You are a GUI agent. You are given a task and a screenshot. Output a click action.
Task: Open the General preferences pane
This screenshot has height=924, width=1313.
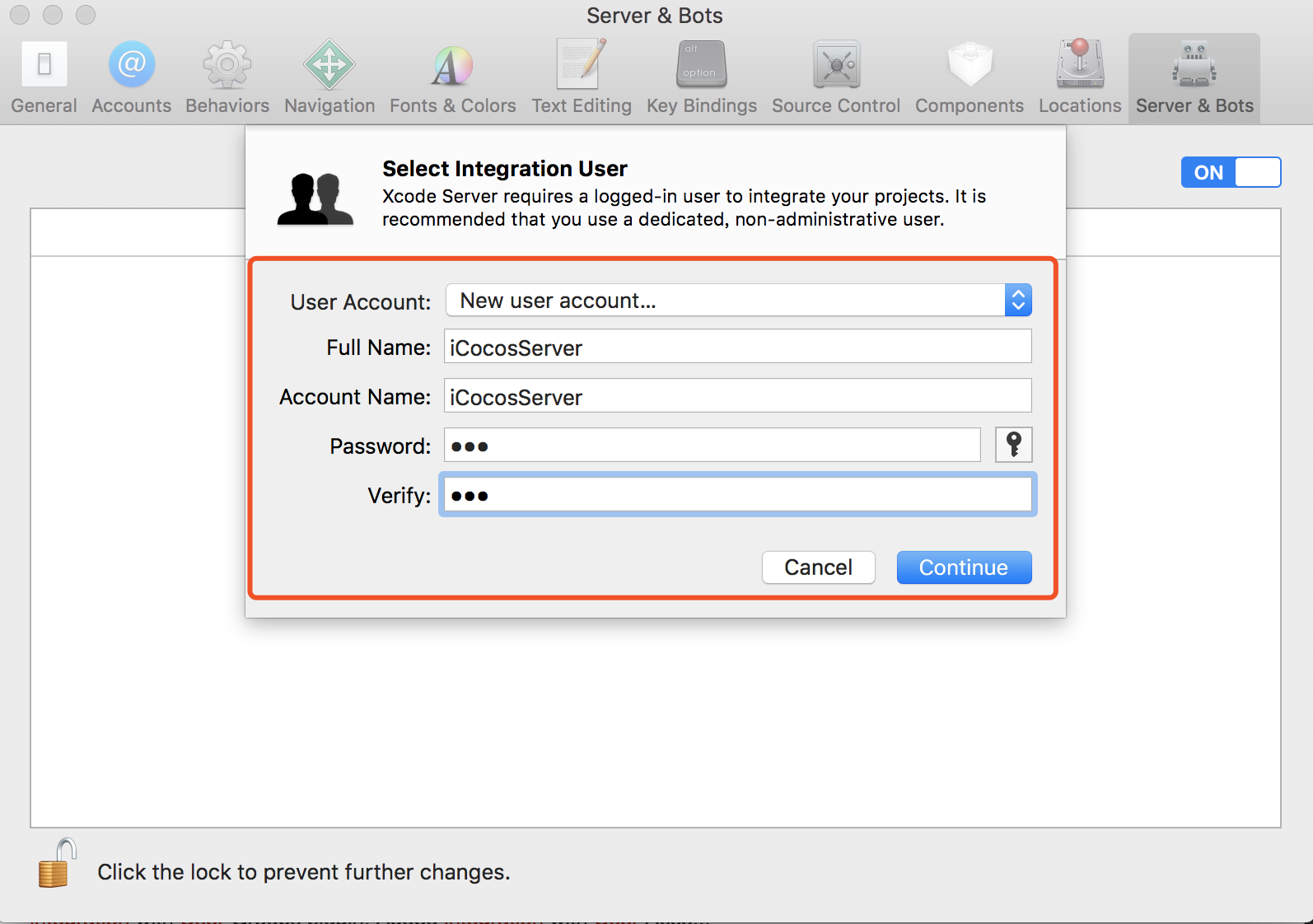click(44, 78)
